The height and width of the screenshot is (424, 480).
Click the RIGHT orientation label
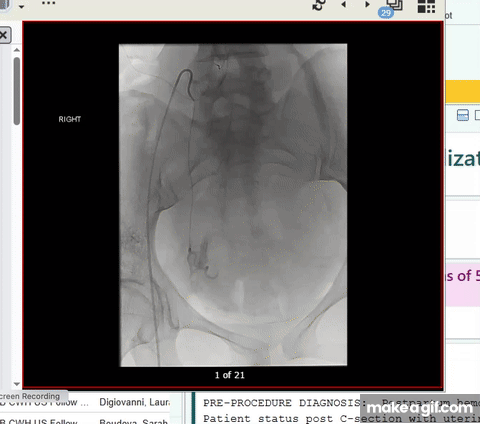click(70, 119)
